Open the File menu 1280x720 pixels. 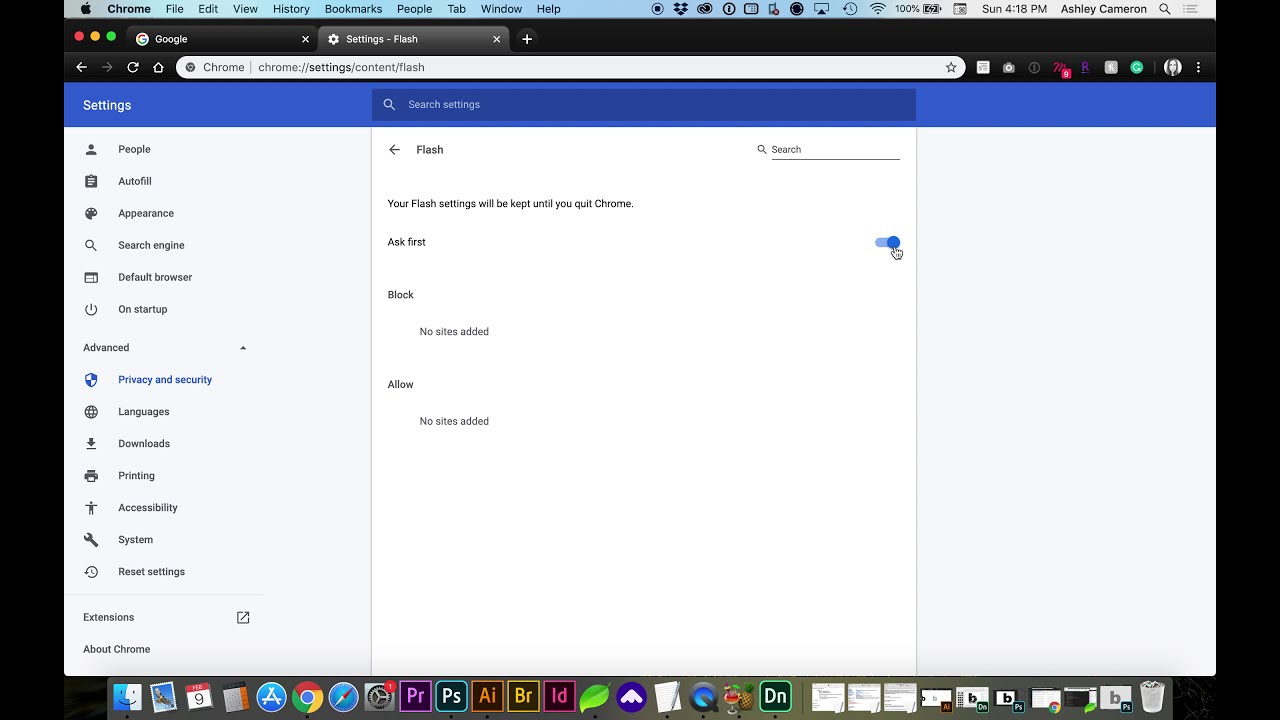point(174,9)
